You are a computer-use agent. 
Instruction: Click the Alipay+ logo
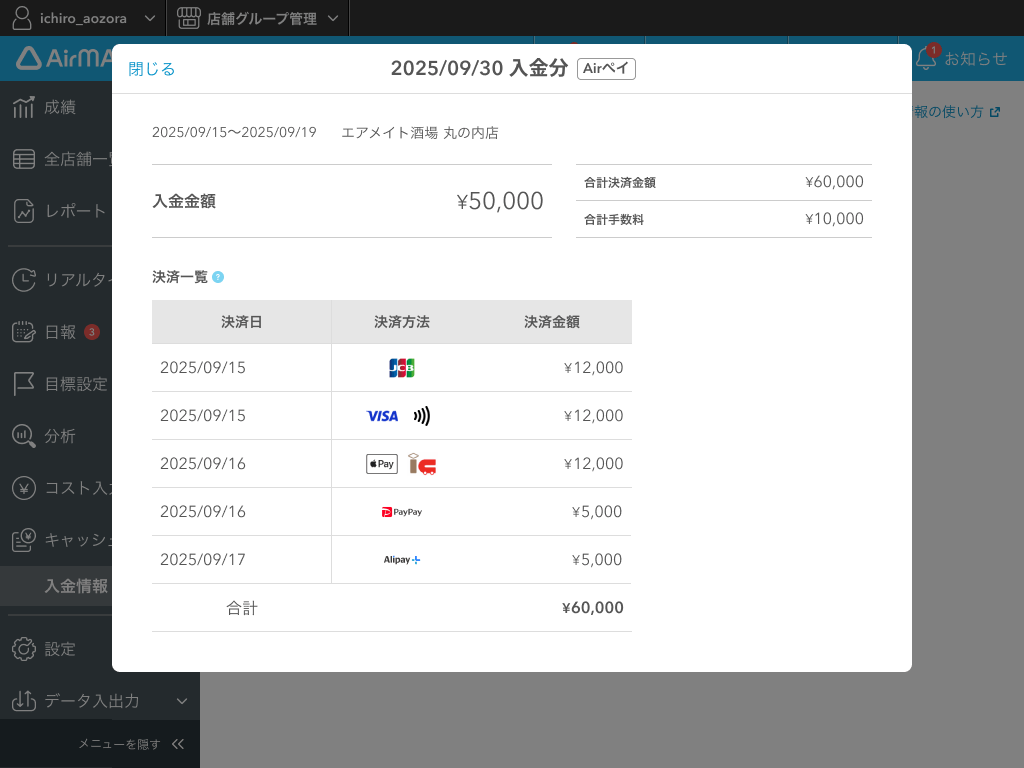point(402,560)
